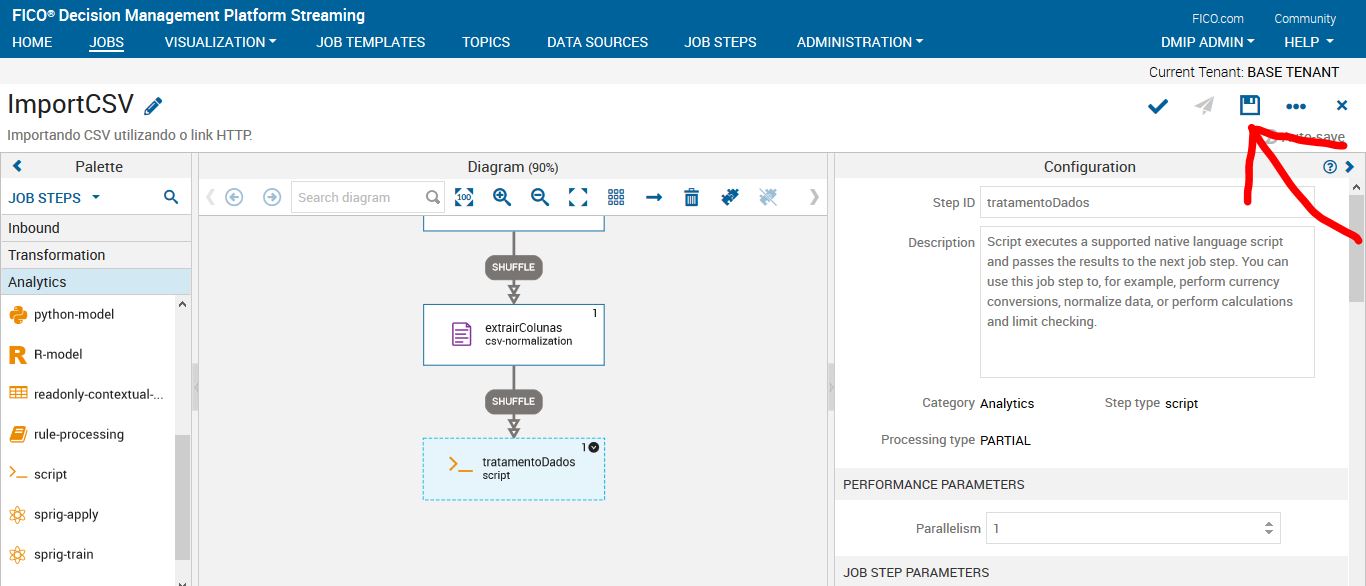Open the FICO.com link

[1218, 17]
